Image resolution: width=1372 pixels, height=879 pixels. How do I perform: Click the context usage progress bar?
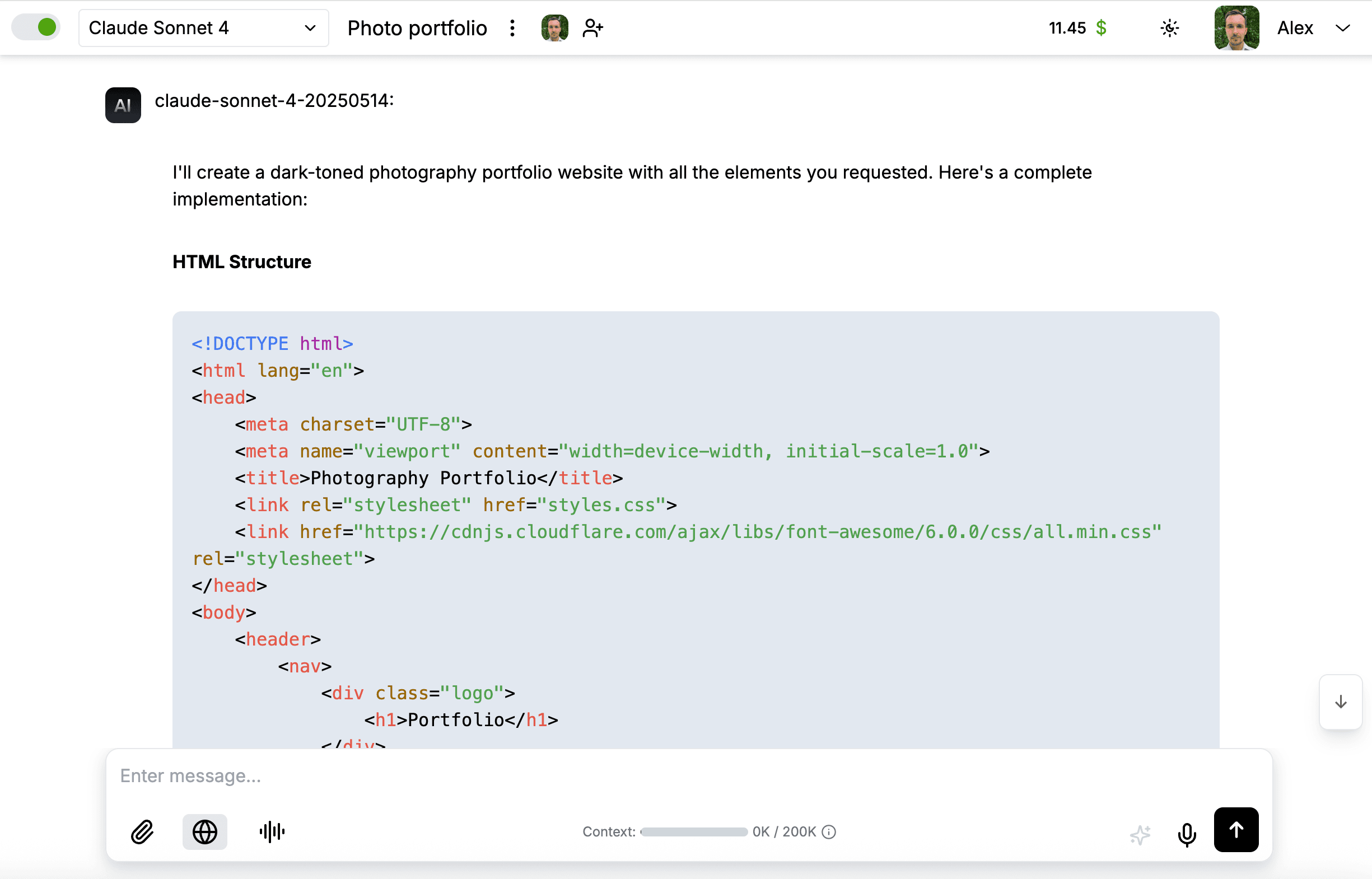(x=694, y=831)
